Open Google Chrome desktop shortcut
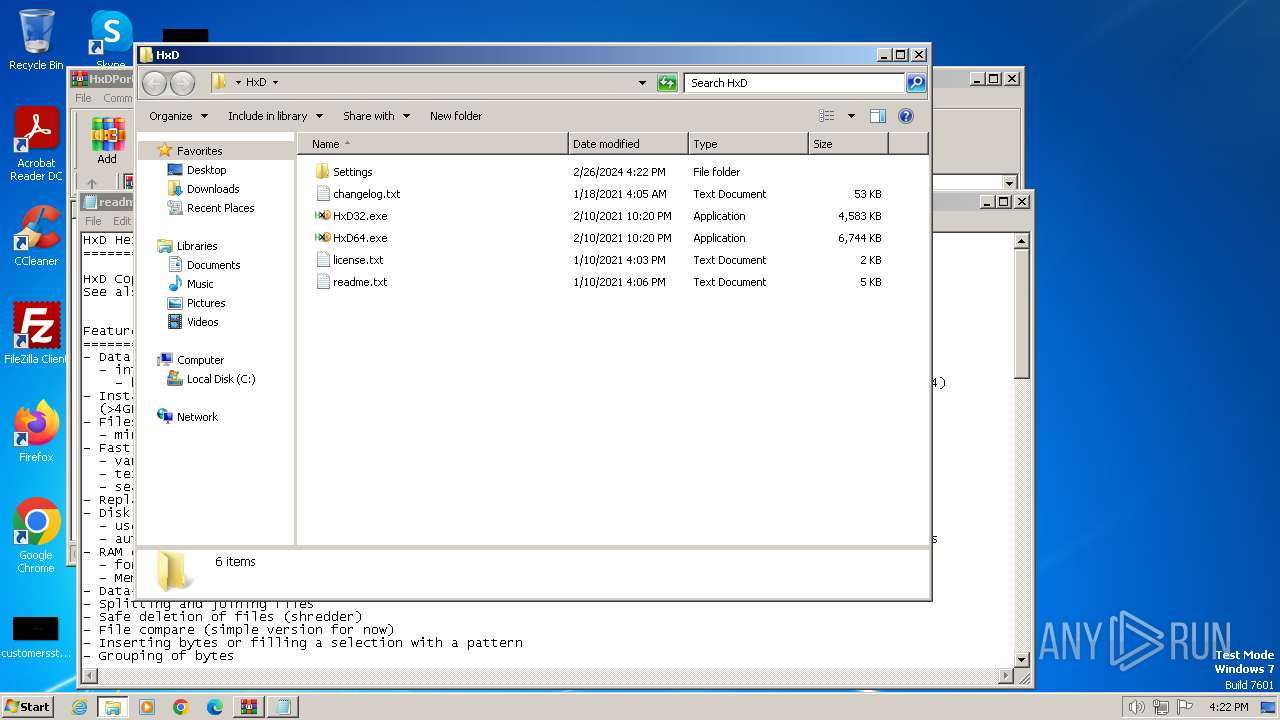 point(36,536)
